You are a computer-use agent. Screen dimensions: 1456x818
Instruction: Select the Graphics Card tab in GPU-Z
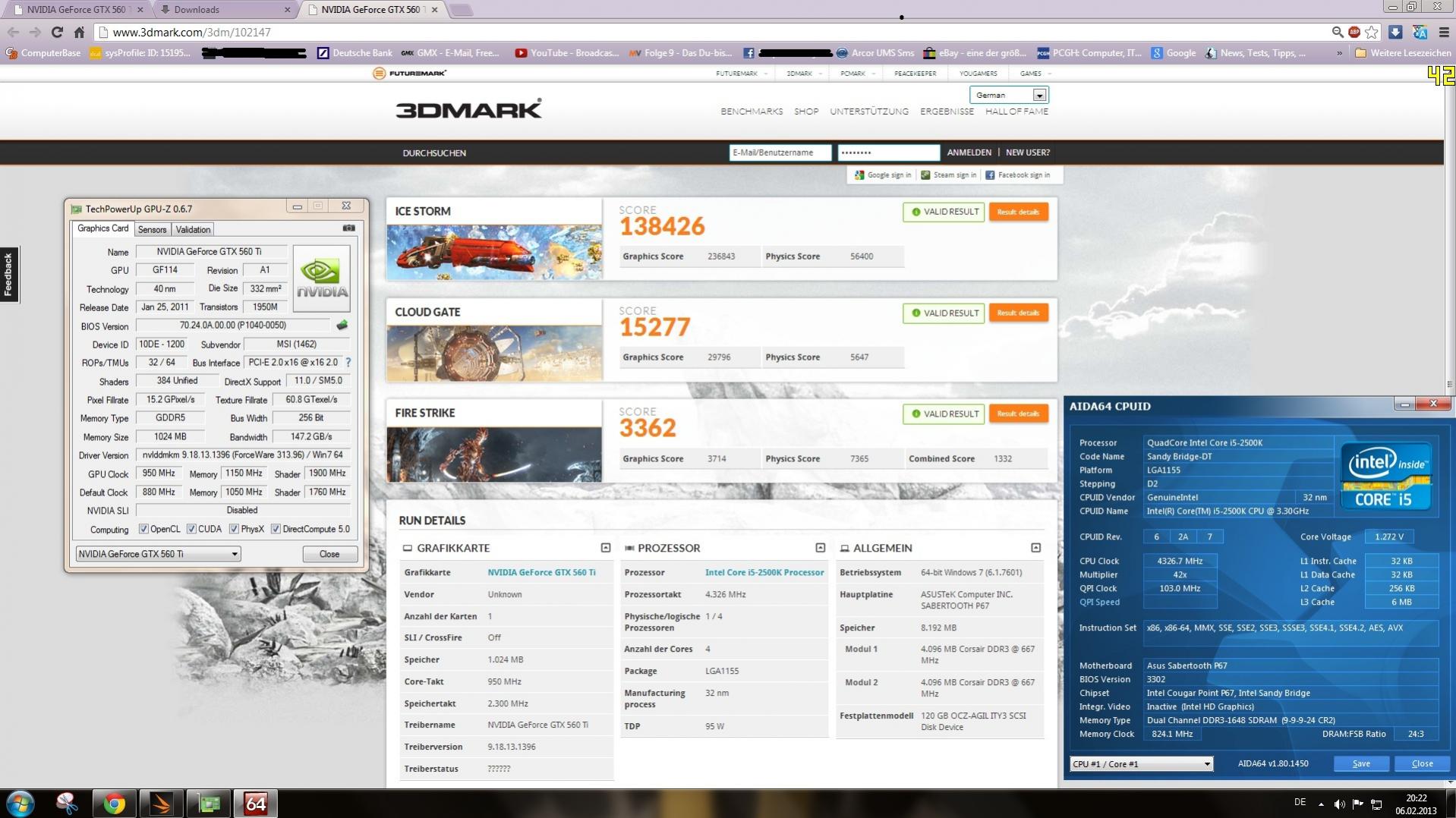(103, 228)
